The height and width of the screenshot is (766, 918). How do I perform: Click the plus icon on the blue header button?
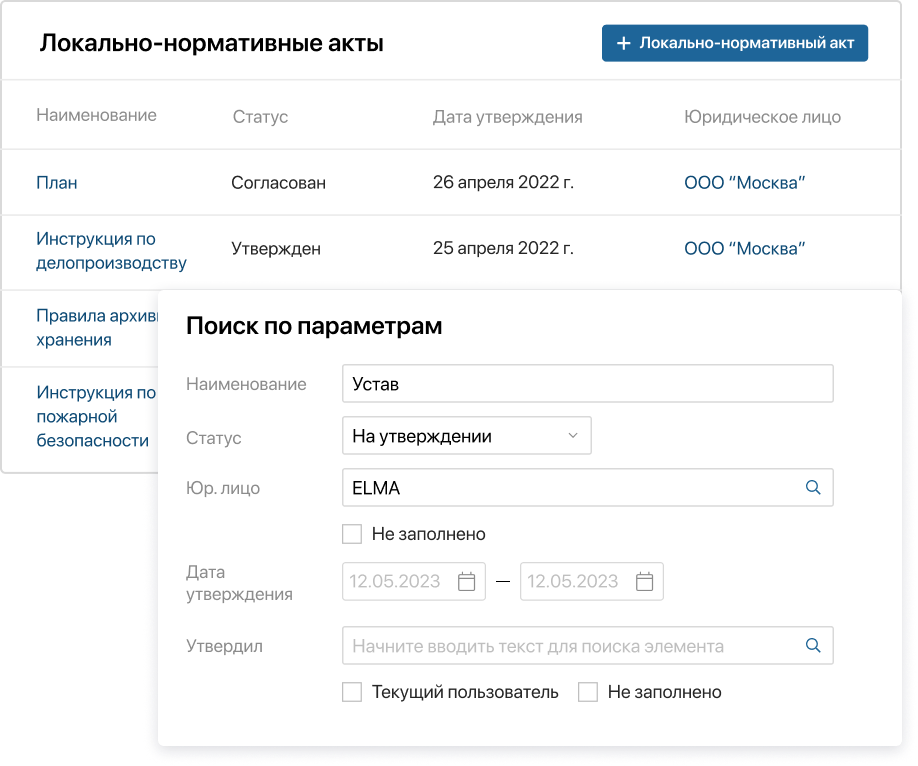[x=624, y=43]
